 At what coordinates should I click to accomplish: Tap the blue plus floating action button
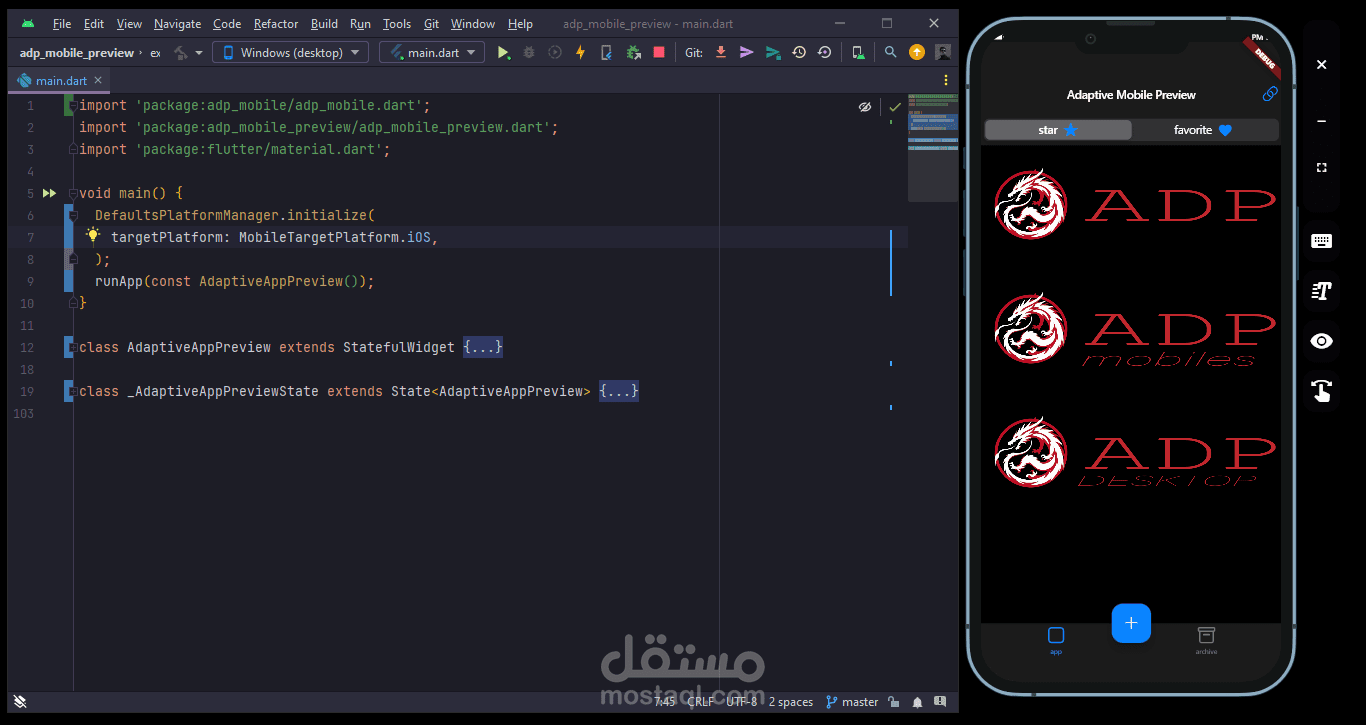(1131, 623)
